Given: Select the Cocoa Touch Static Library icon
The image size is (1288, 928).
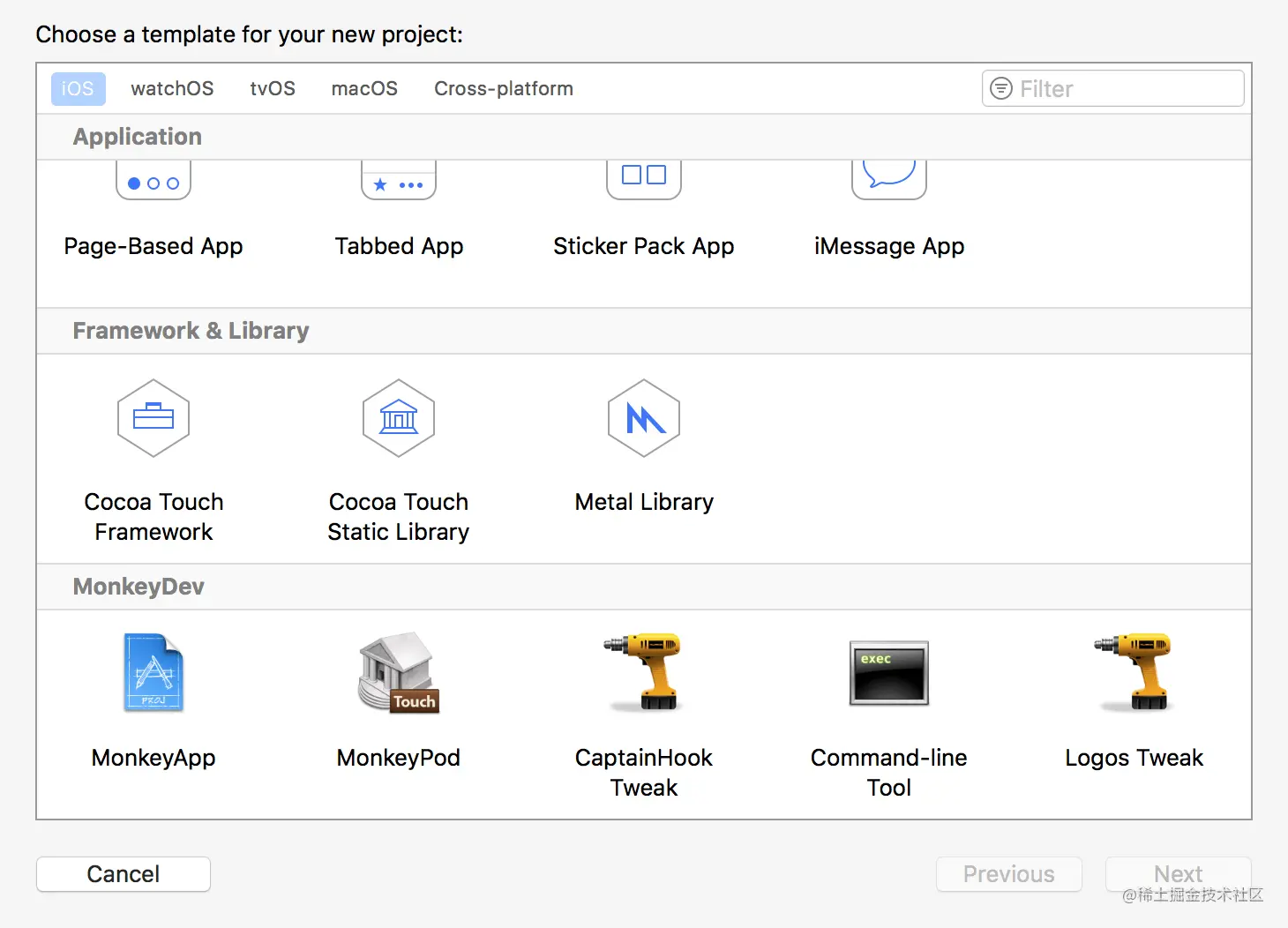Looking at the screenshot, I should coord(399,418).
